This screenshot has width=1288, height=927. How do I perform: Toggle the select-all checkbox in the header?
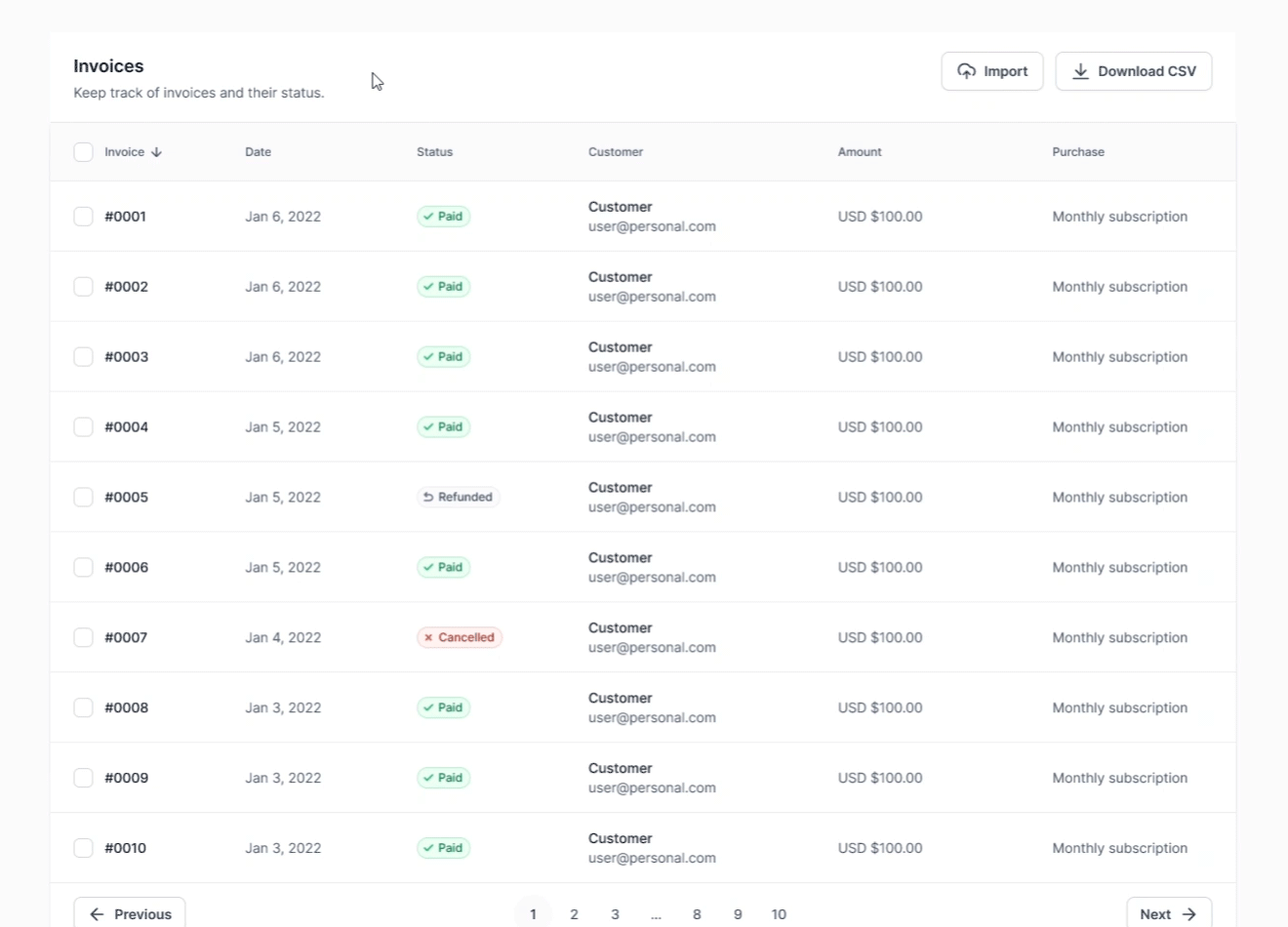[83, 152]
